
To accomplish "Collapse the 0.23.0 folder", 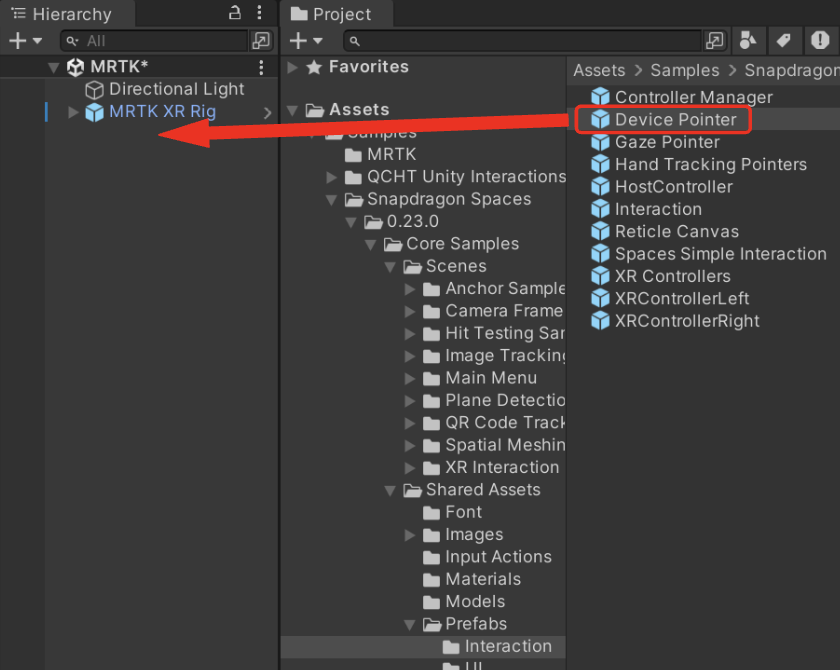I will tap(351, 222).
